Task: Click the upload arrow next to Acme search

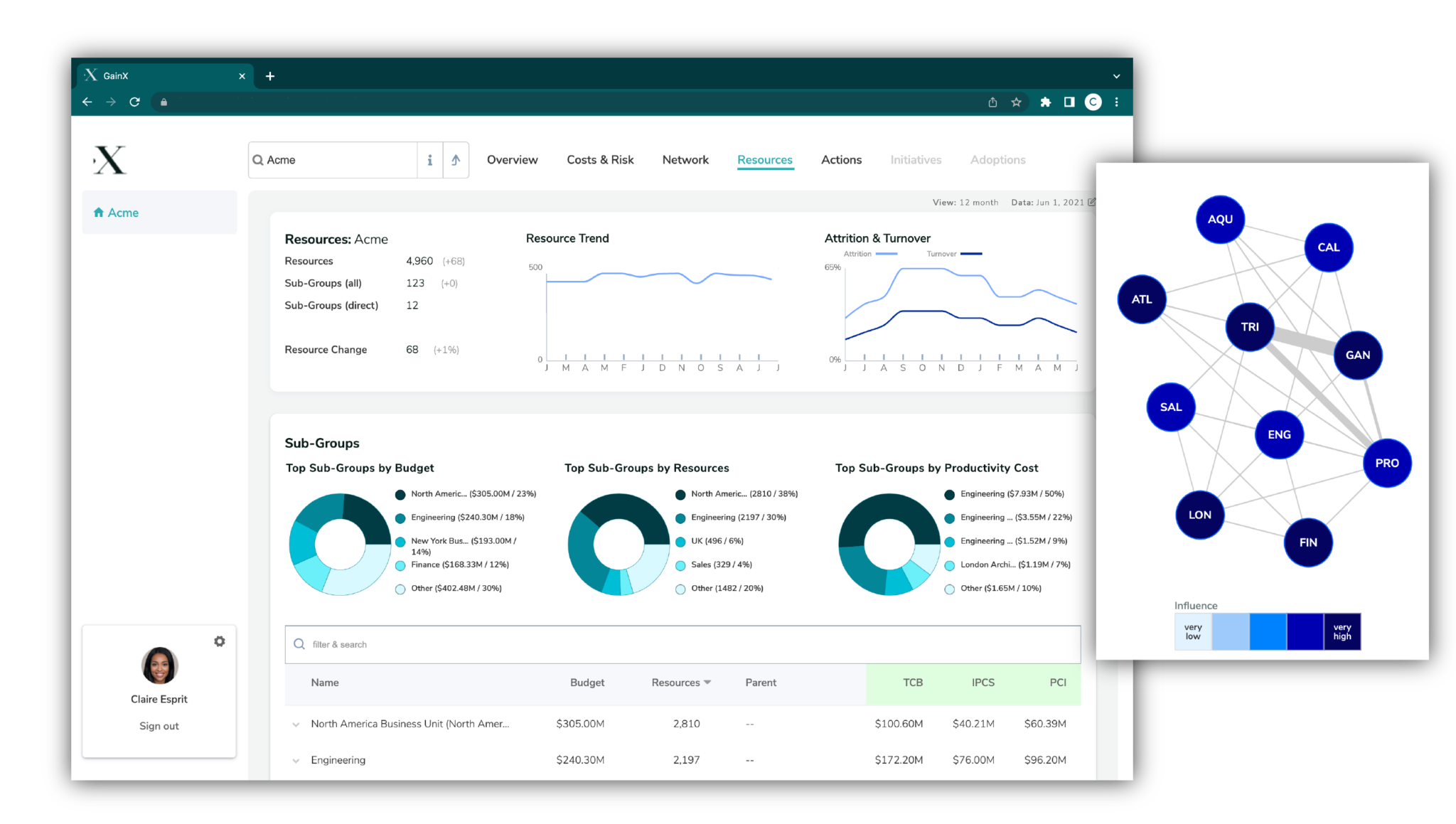Action: click(456, 159)
